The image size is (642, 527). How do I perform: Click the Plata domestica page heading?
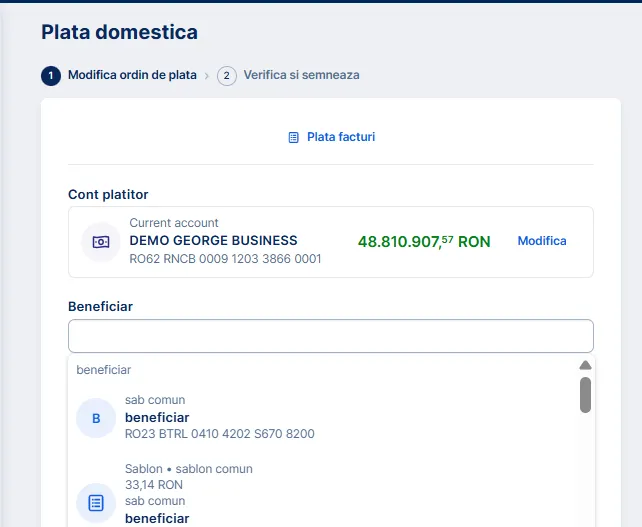(x=119, y=32)
